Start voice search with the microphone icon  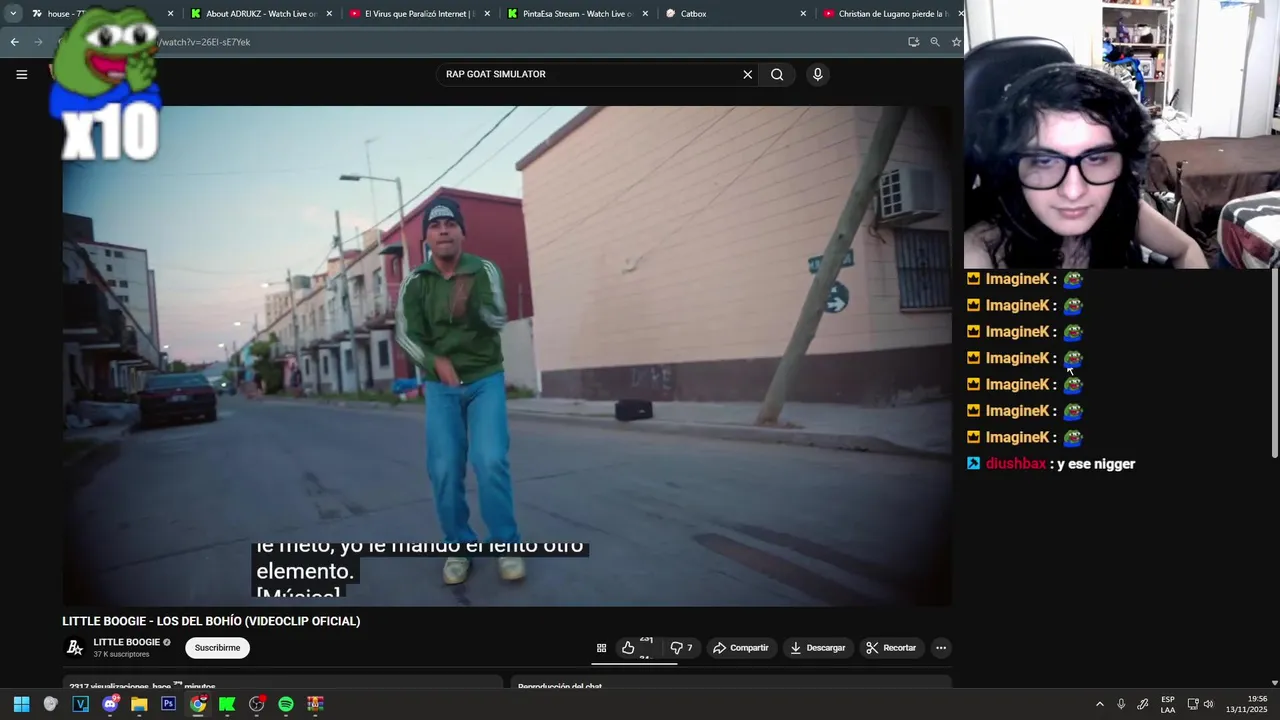coord(817,74)
